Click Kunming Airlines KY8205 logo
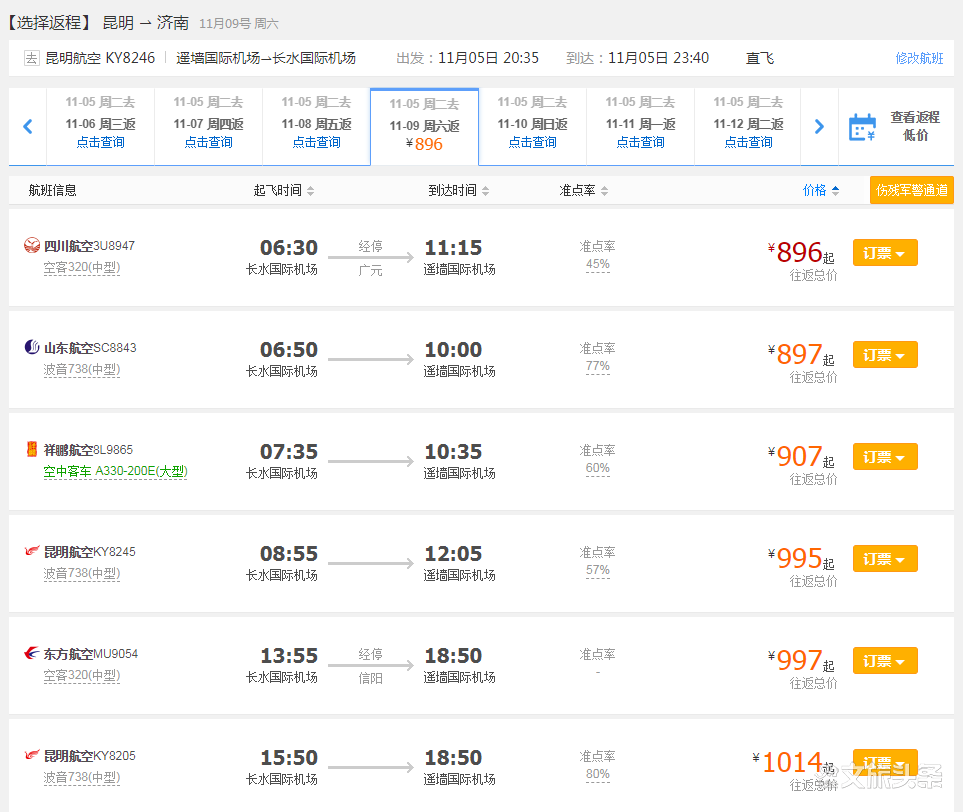 click(x=32, y=755)
